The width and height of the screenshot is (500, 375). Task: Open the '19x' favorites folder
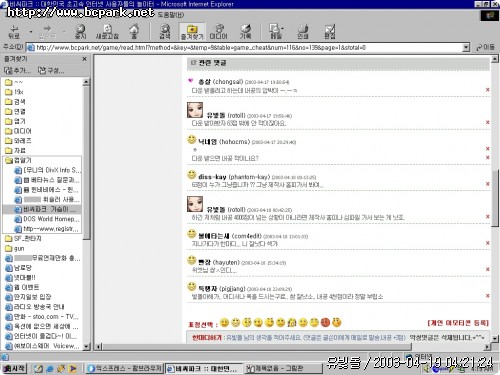coord(14,92)
